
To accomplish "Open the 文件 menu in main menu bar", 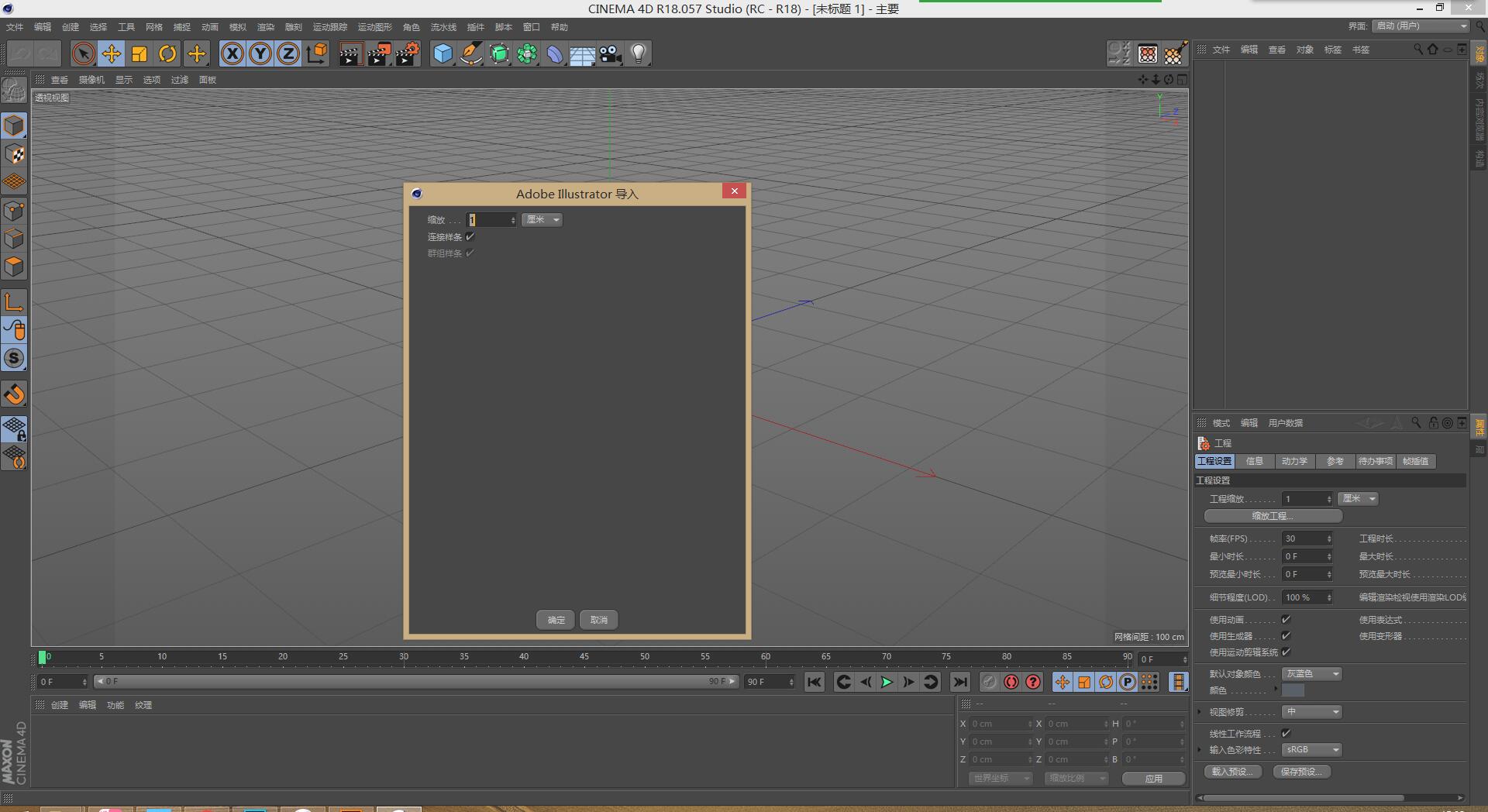I will pyautogui.click(x=15, y=27).
